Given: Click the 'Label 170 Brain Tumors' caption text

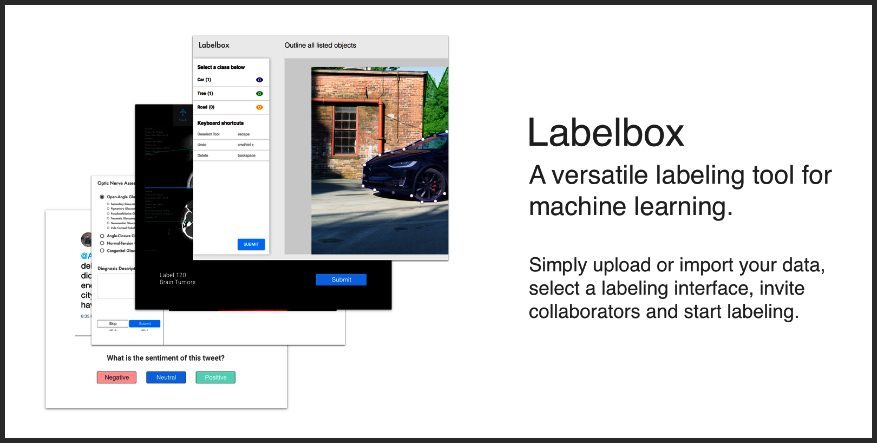Looking at the screenshot, I should point(177,279).
